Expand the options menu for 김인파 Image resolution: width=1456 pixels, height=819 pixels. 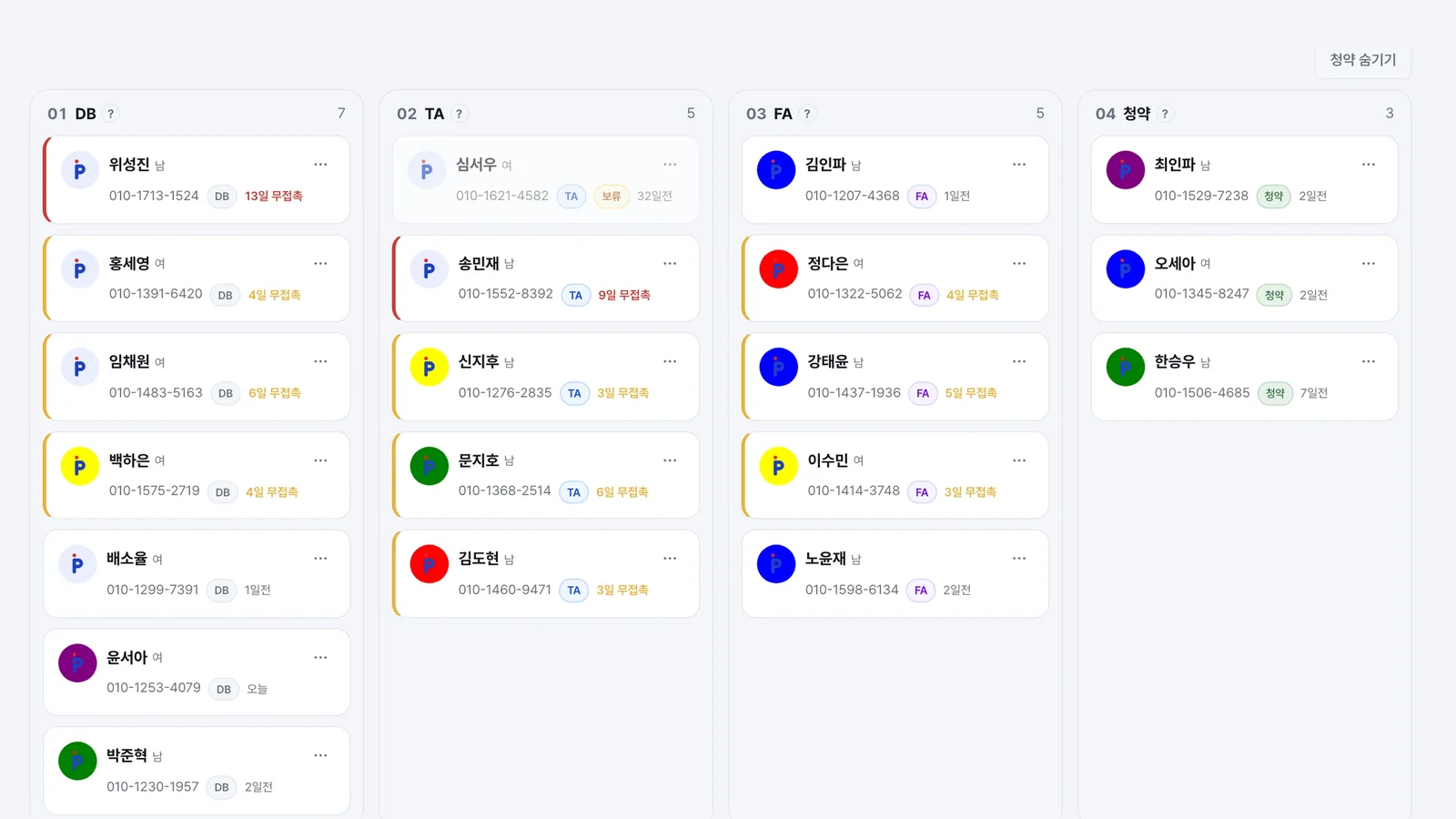(1019, 165)
